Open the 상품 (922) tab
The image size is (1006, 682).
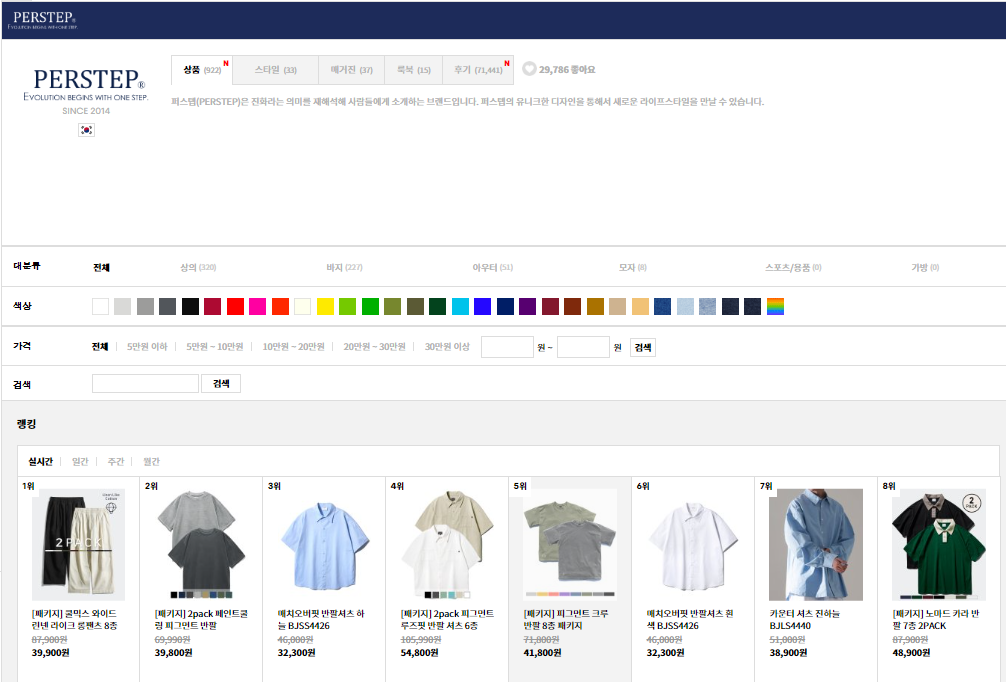[x=201, y=70]
